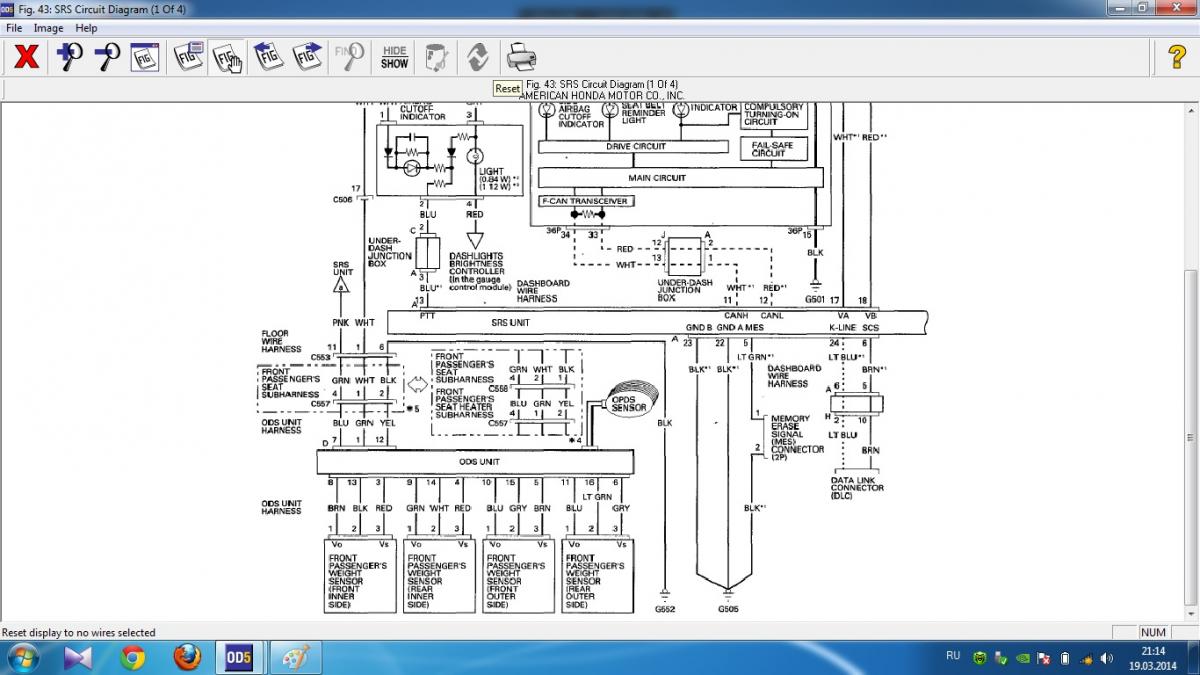Open the Image menu
1200x675 pixels.
tap(48, 28)
